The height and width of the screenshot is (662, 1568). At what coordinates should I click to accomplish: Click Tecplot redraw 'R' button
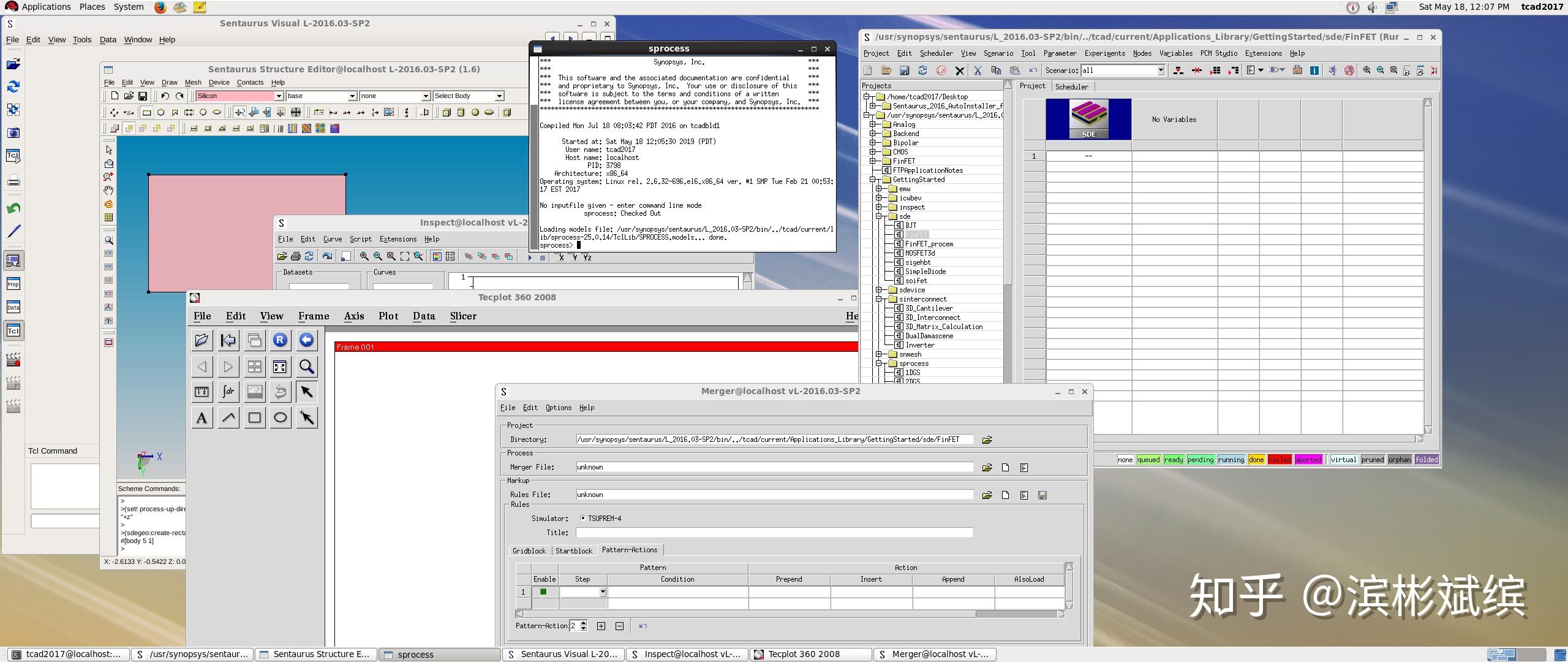click(280, 340)
